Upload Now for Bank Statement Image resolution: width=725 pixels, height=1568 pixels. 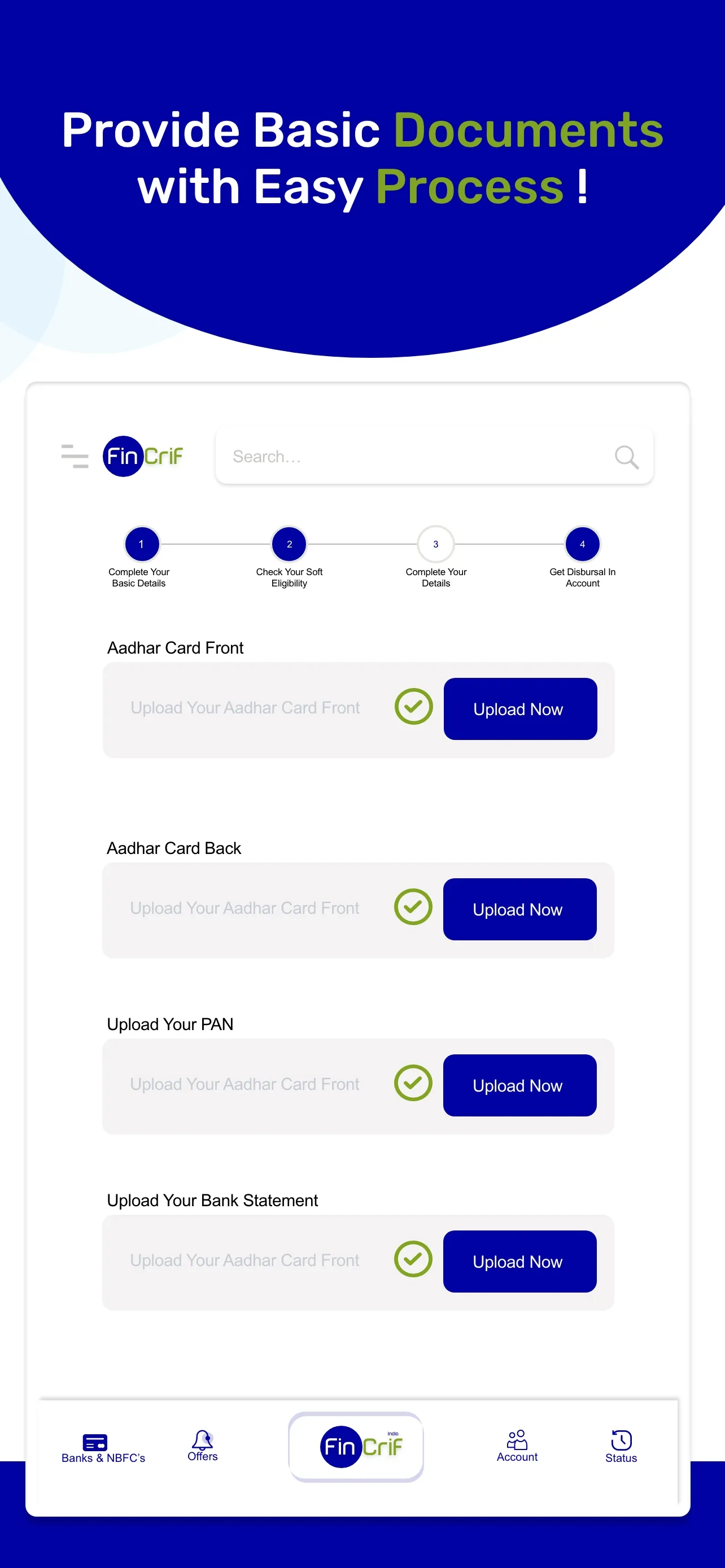pyautogui.click(x=520, y=1261)
